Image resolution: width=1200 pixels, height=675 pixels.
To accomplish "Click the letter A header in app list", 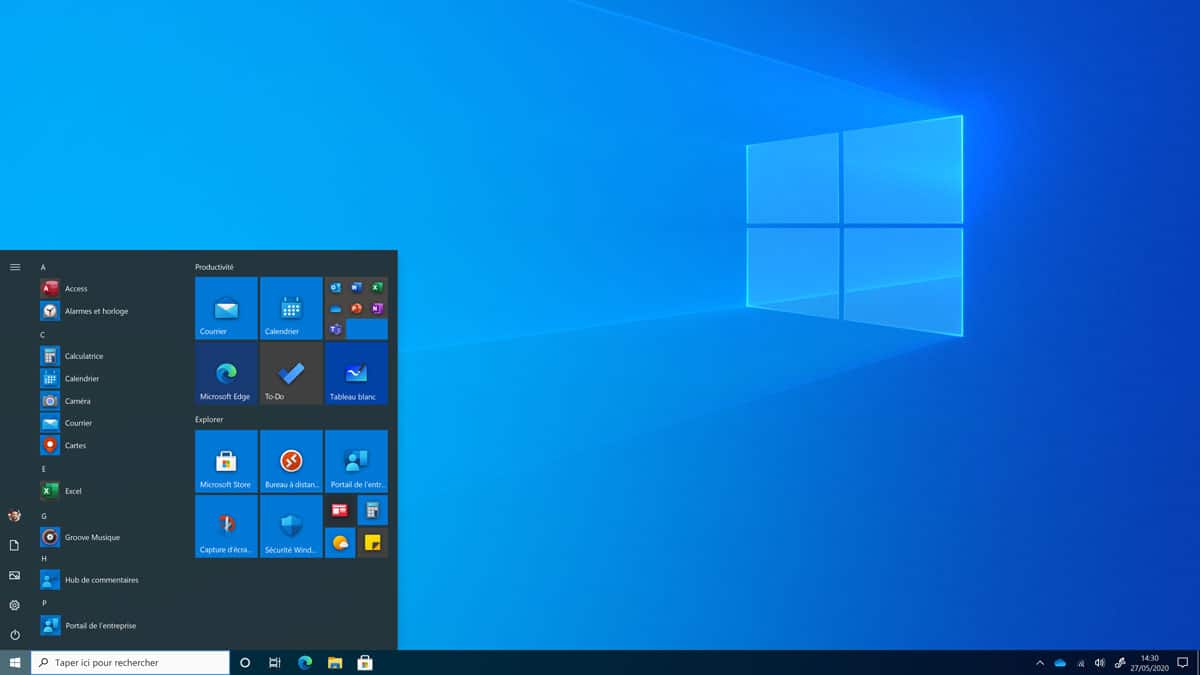I will [x=43, y=267].
